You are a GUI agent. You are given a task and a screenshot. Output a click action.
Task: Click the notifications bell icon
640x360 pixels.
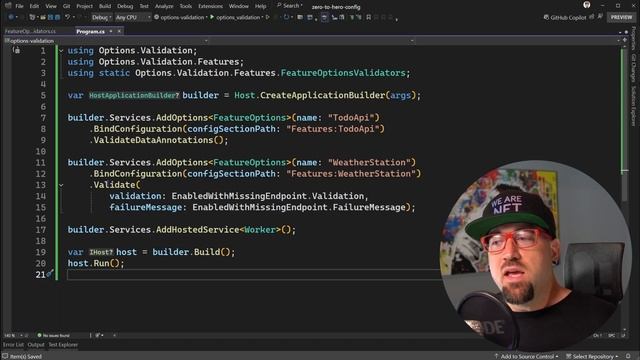coord(629,356)
